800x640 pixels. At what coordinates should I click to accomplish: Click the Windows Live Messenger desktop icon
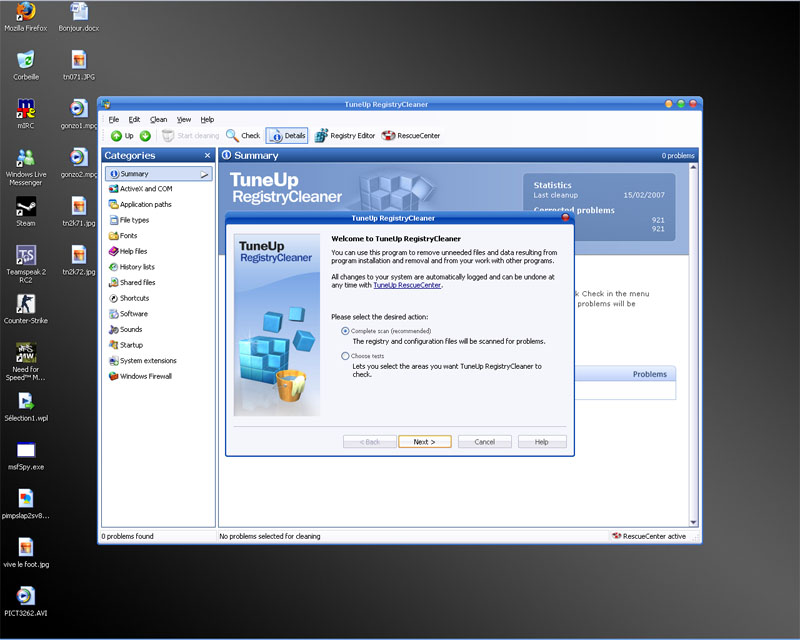pyautogui.click(x=26, y=167)
